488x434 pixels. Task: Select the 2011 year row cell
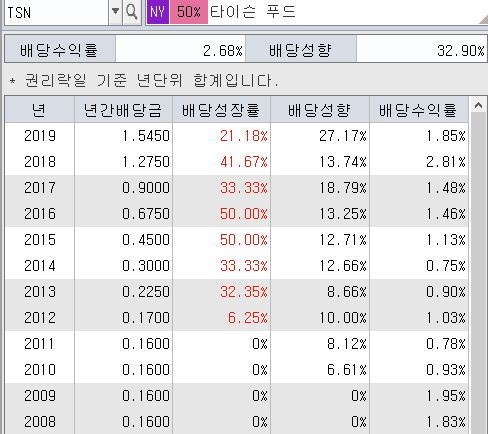40,344
